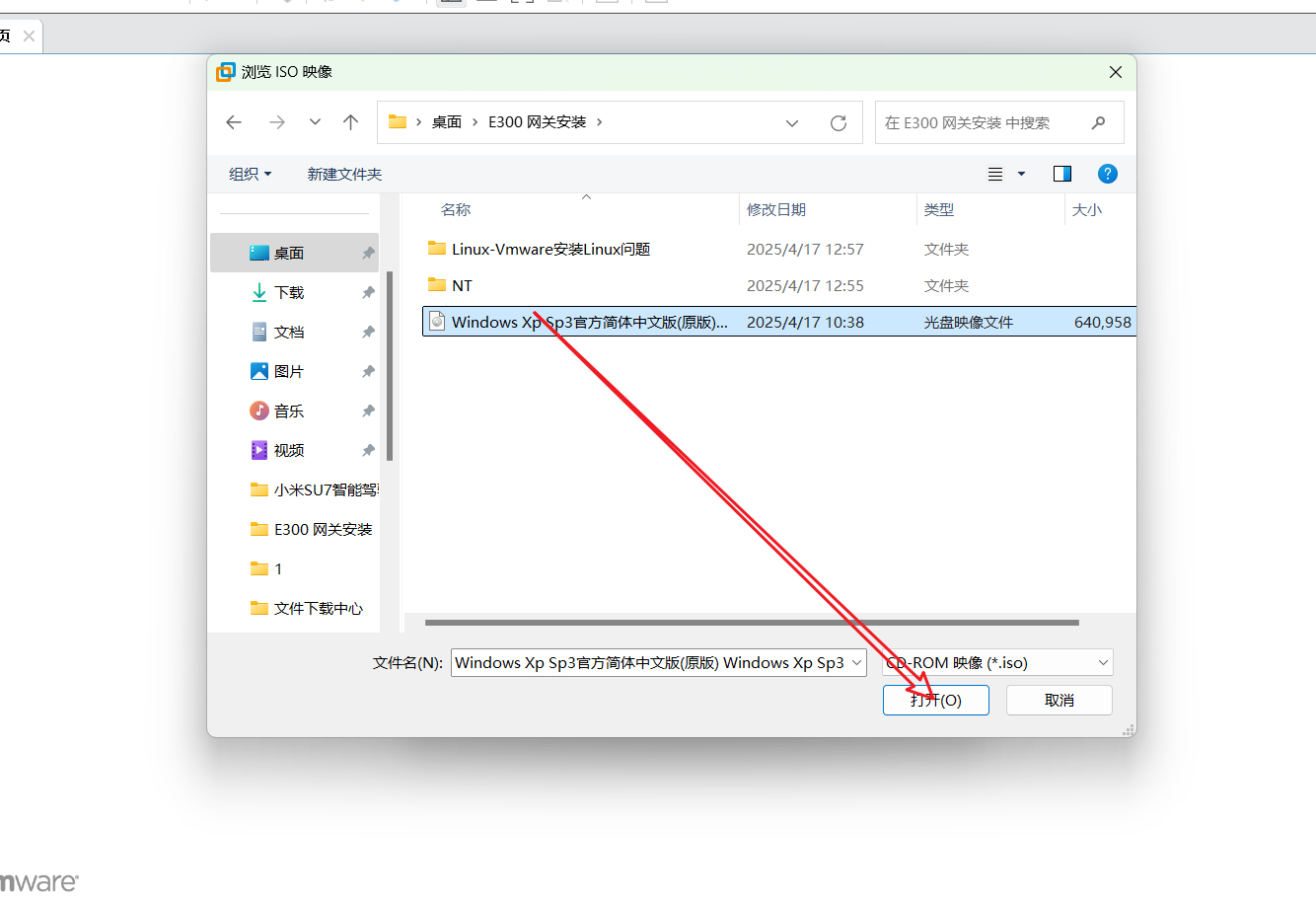Sort by 修改日期 column header
This screenshot has height=900, width=1316.
click(x=776, y=210)
